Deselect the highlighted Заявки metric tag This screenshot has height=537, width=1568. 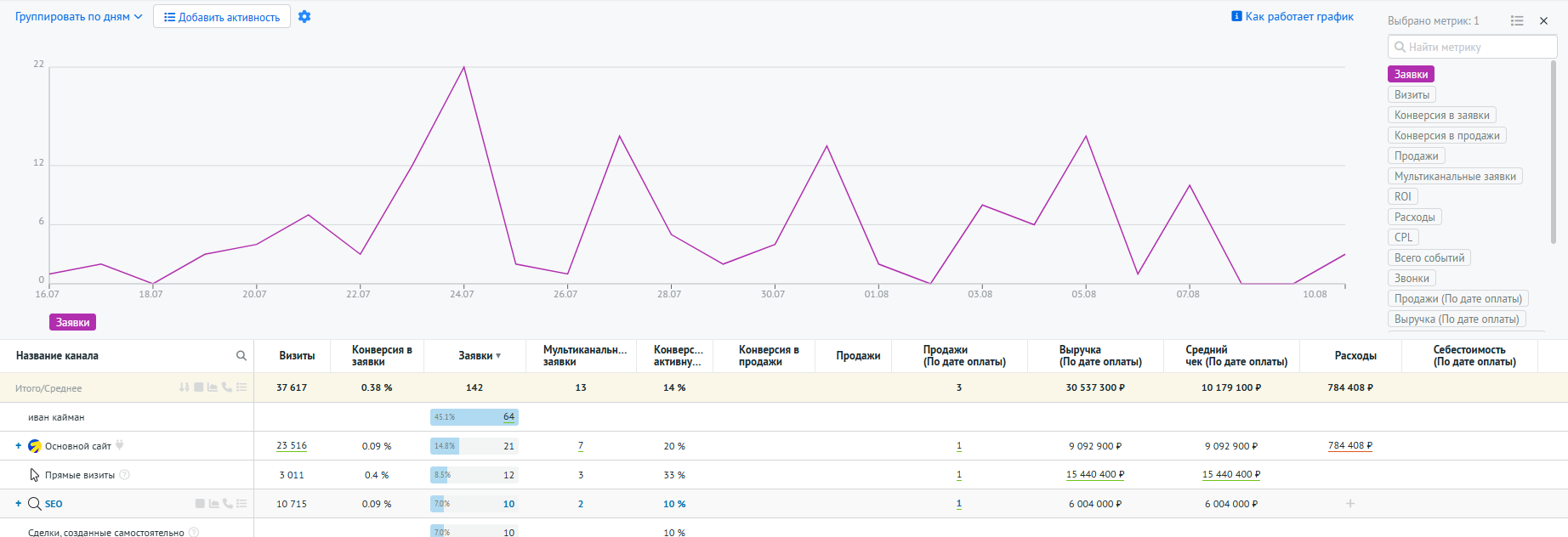(1411, 75)
